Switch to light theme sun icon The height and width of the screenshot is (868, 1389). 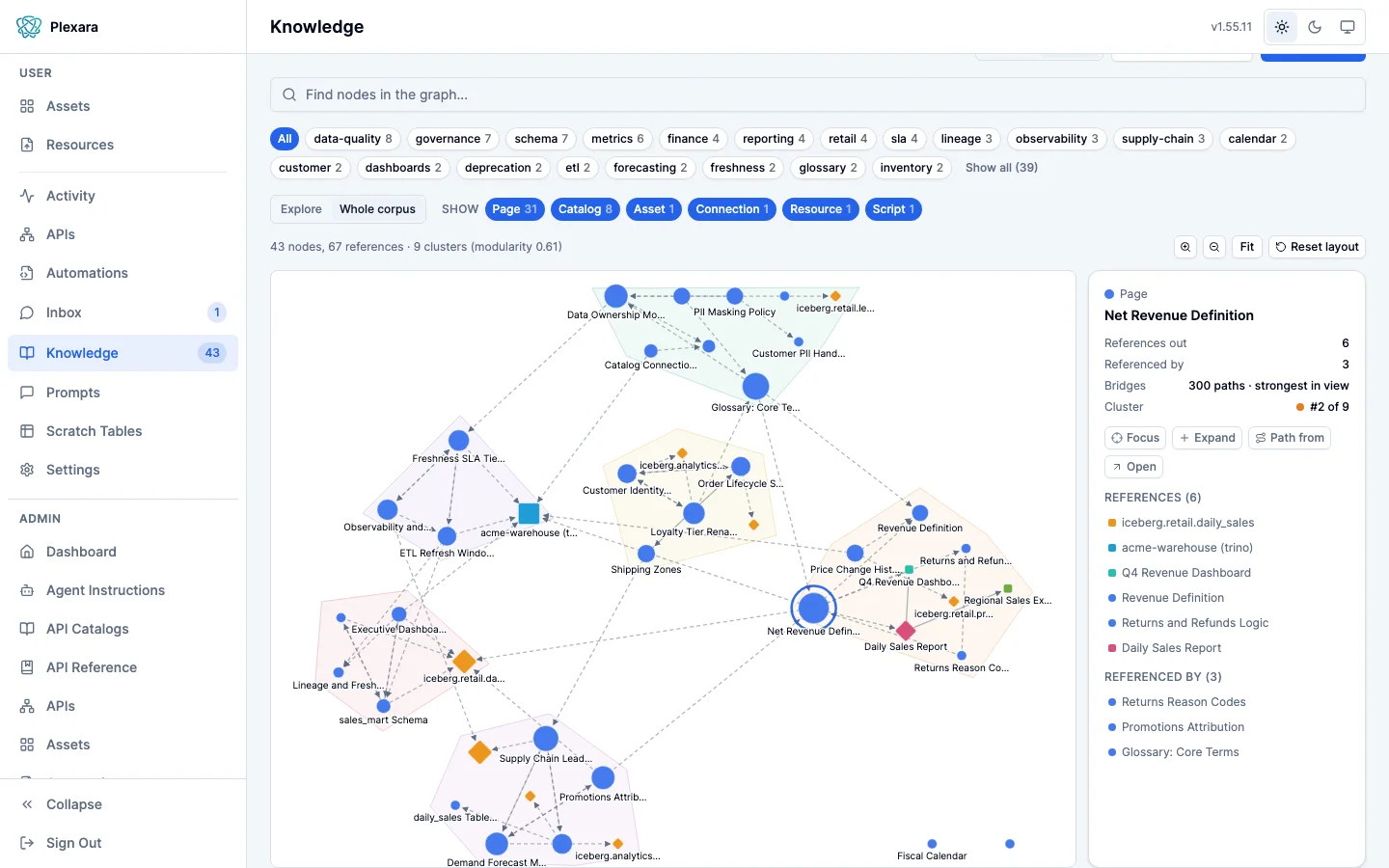1282,27
